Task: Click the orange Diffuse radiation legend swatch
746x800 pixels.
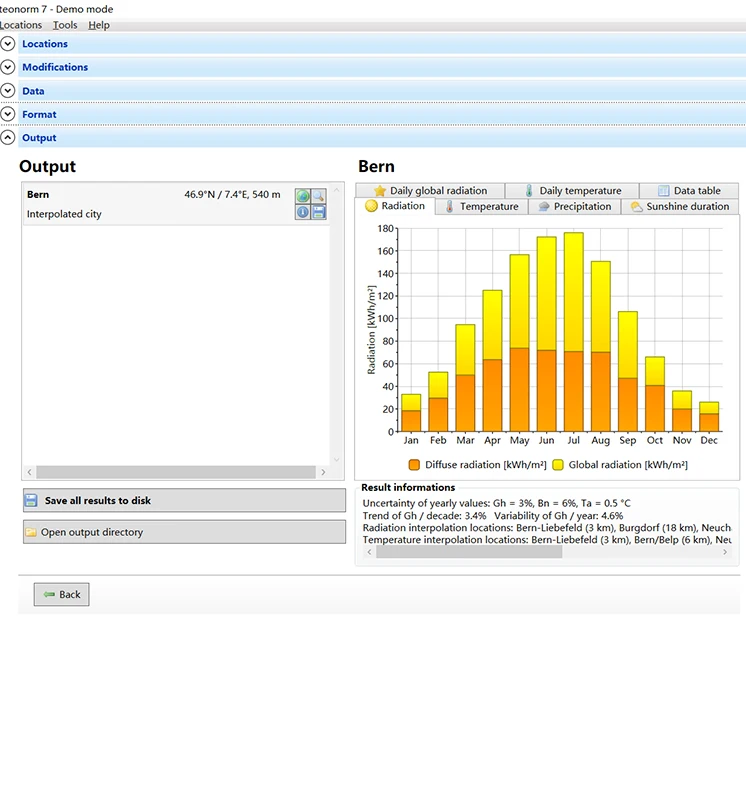Action: point(414,465)
